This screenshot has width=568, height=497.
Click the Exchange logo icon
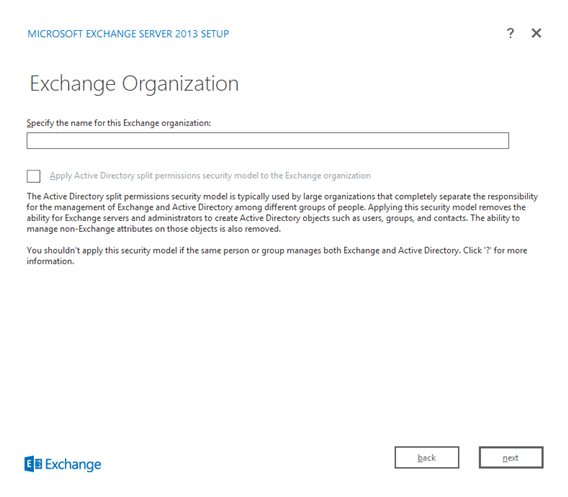point(33,464)
